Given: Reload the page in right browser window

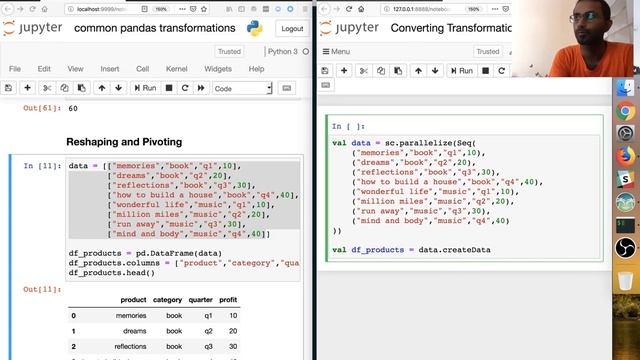Looking at the screenshot, I should (x=349, y=9).
